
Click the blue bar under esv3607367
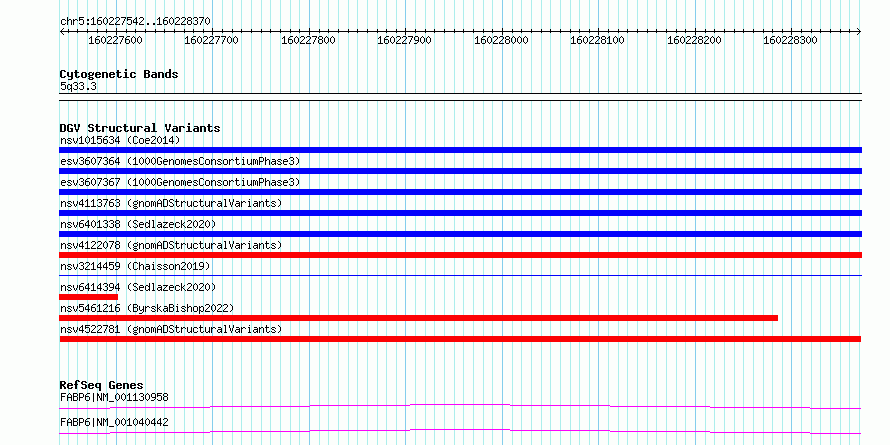pos(460,192)
